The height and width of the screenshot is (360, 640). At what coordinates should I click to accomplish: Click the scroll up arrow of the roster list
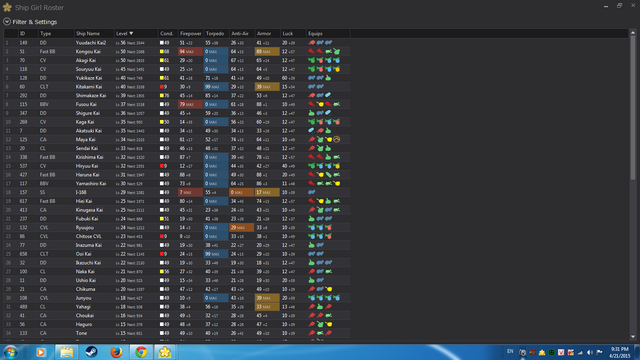(633, 33)
